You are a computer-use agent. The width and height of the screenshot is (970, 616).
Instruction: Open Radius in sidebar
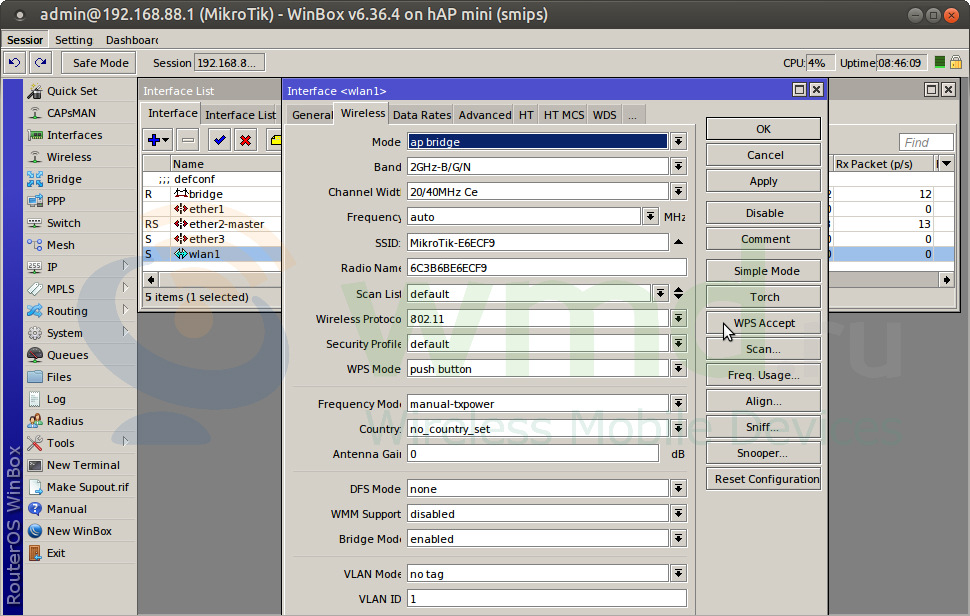(64, 421)
